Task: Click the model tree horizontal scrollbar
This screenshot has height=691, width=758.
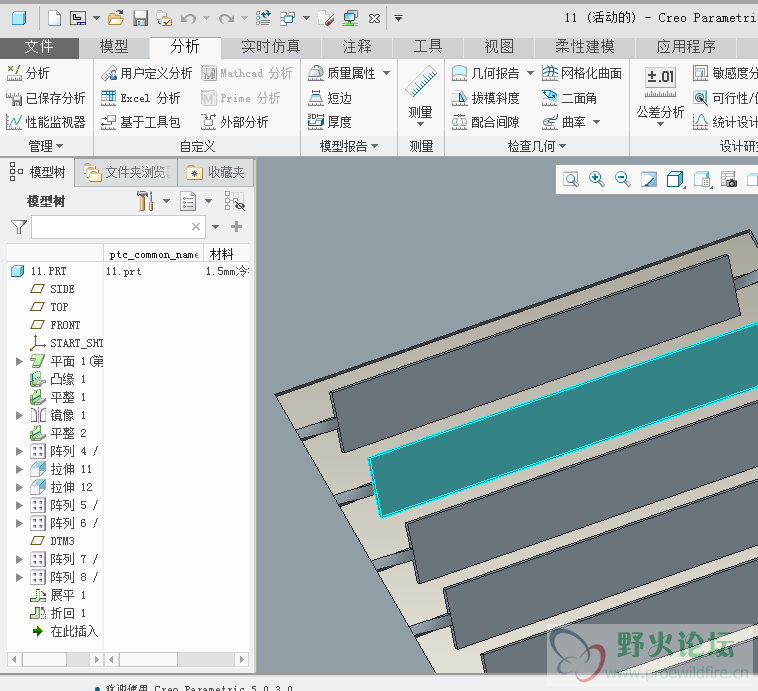Action: coord(56,660)
